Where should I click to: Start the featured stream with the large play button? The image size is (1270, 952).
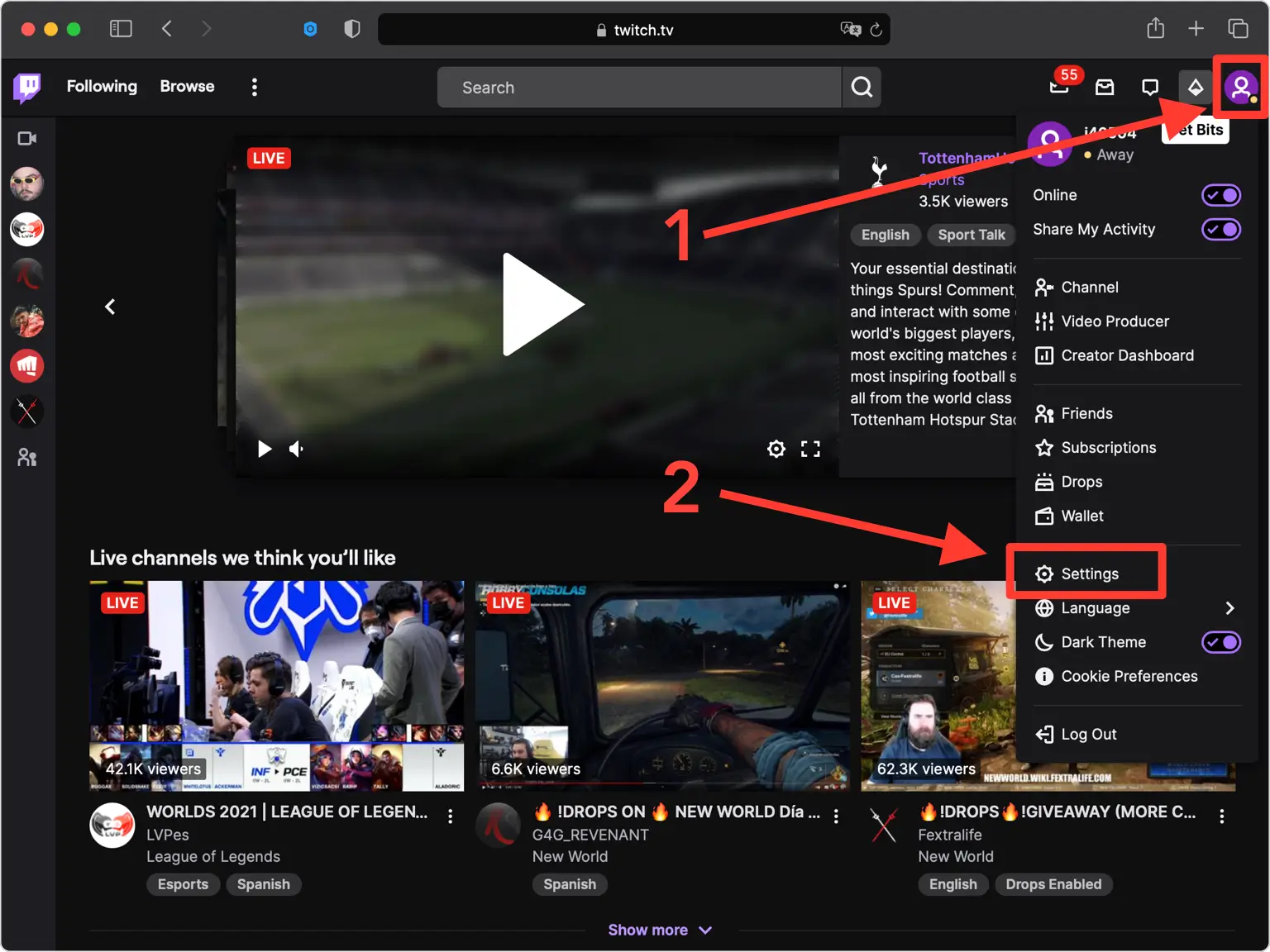coord(542,305)
